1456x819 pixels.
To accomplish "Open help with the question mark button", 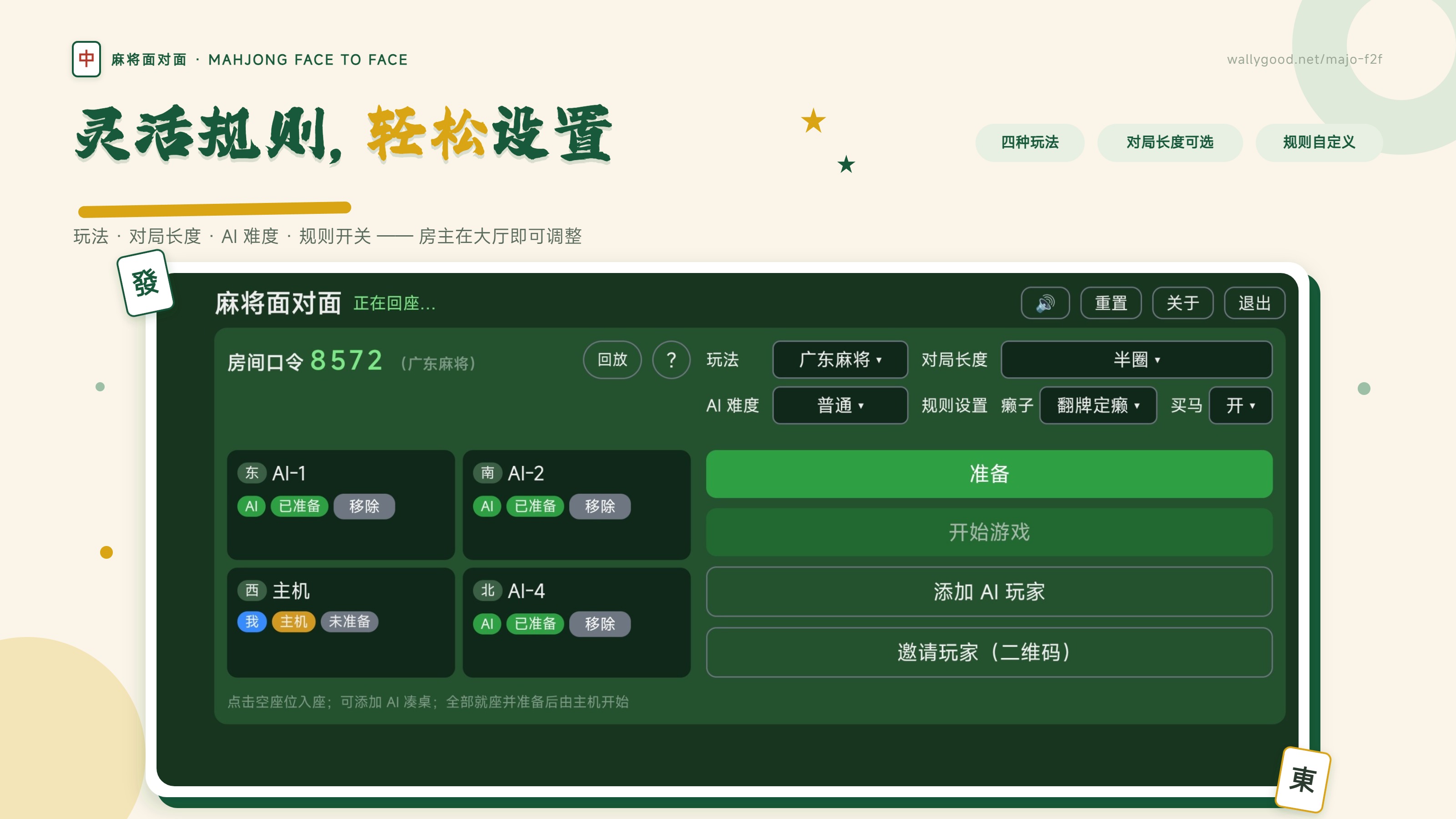I will click(x=671, y=359).
